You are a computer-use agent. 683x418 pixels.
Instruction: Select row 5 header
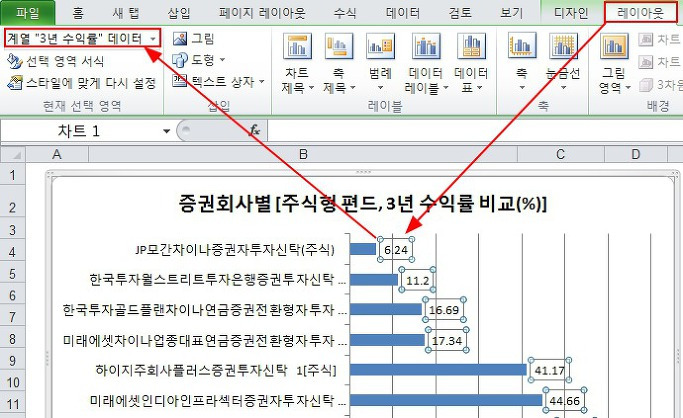(13, 274)
